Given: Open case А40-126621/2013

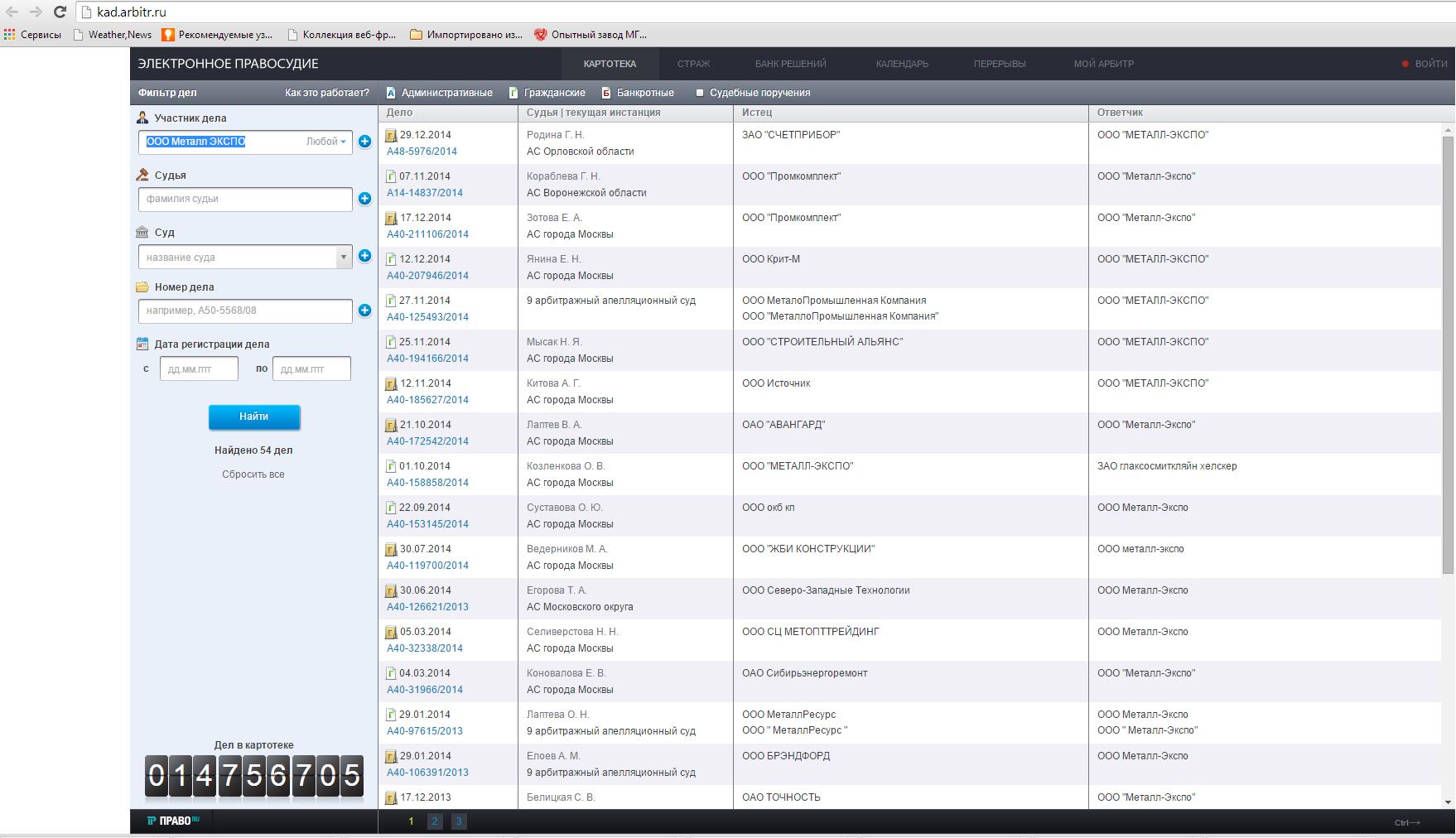Looking at the screenshot, I should pyautogui.click(x=427, y=607).
